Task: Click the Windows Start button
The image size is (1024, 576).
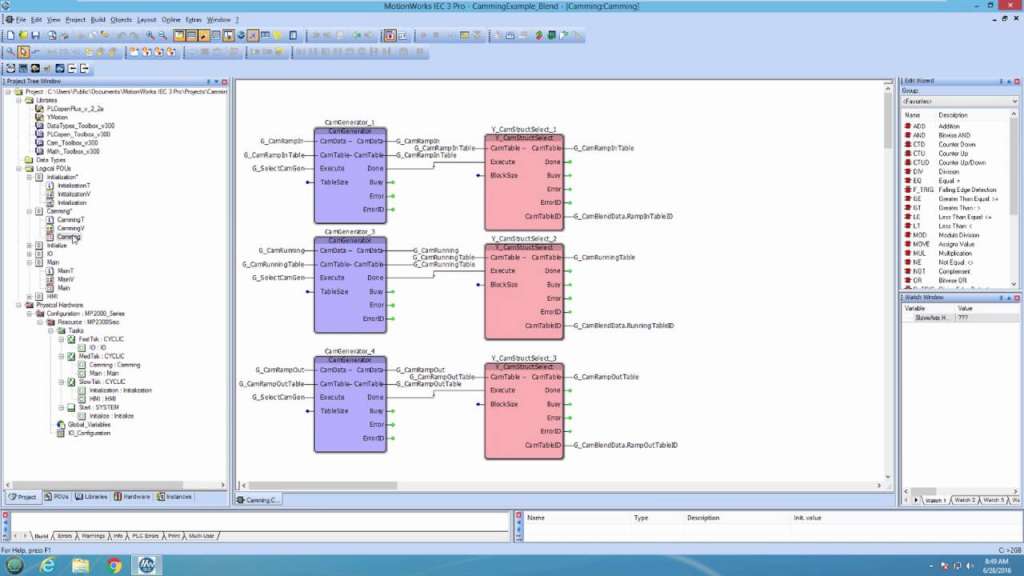Action: 14,566
